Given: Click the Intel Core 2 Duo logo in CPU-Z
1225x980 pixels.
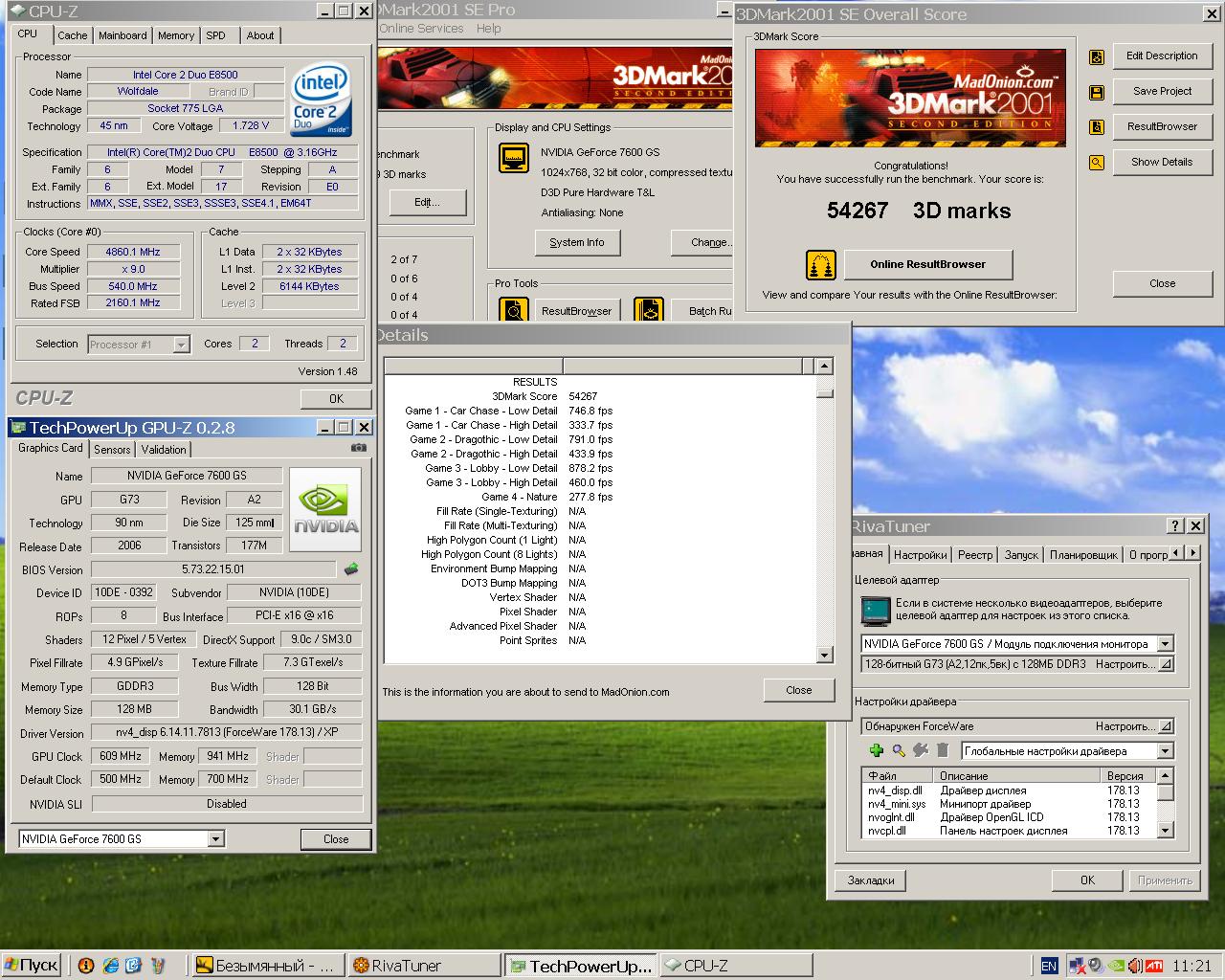Looking at the screenshot, I should tap(321, 99).
